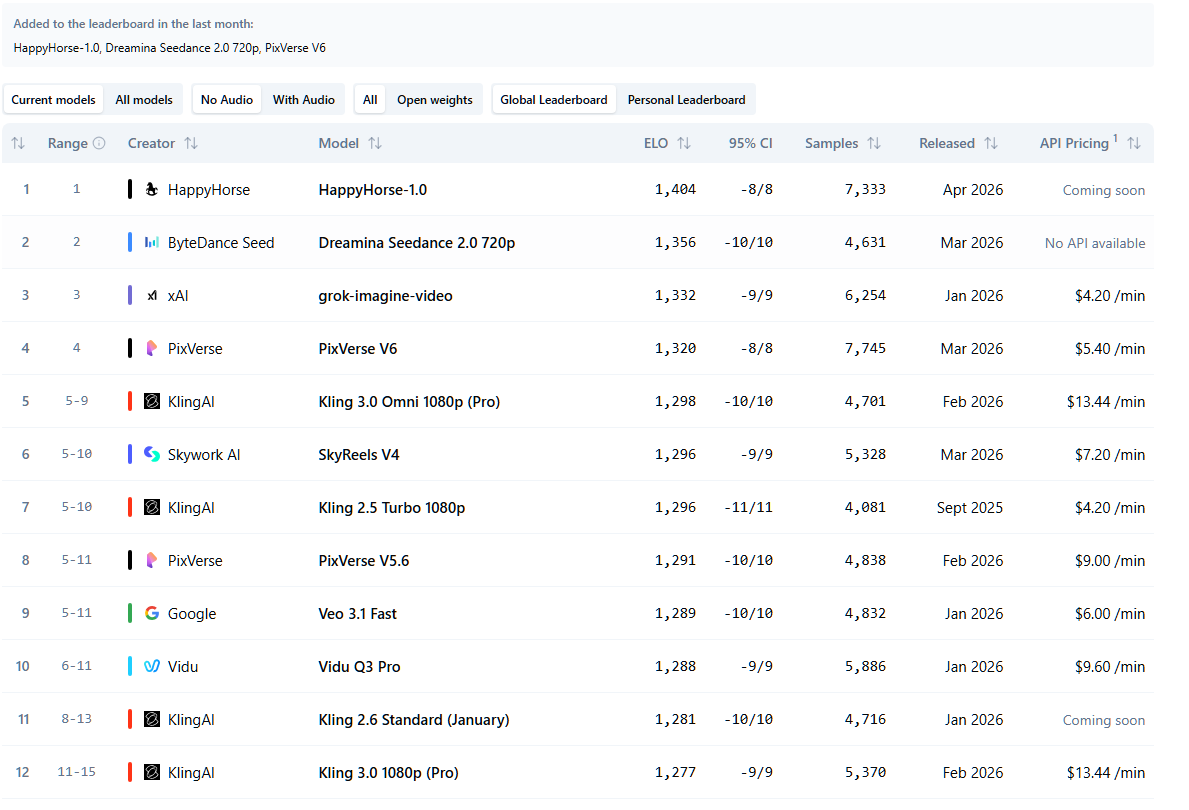Open the HappyHorse-1.0 model link
Viewport: 1189px width, 810px height.
pos(372,190)
